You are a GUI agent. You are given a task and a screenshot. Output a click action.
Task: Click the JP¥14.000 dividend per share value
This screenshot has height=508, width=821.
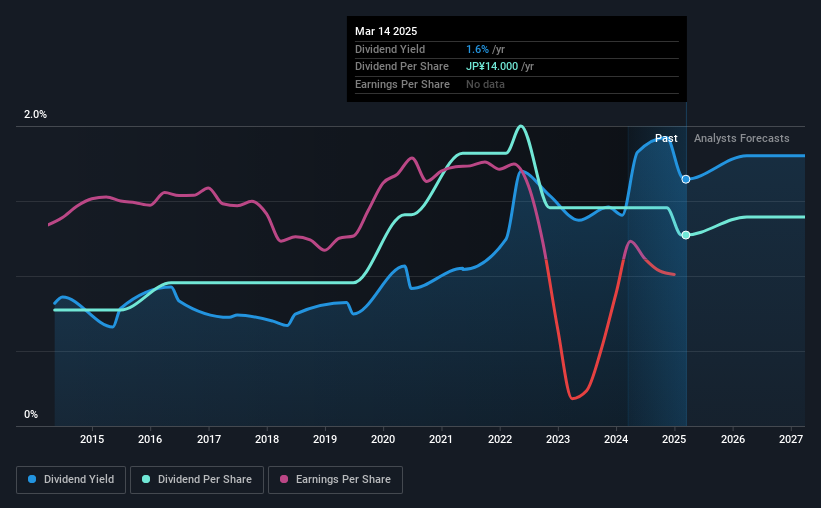[x=492, y=67]
